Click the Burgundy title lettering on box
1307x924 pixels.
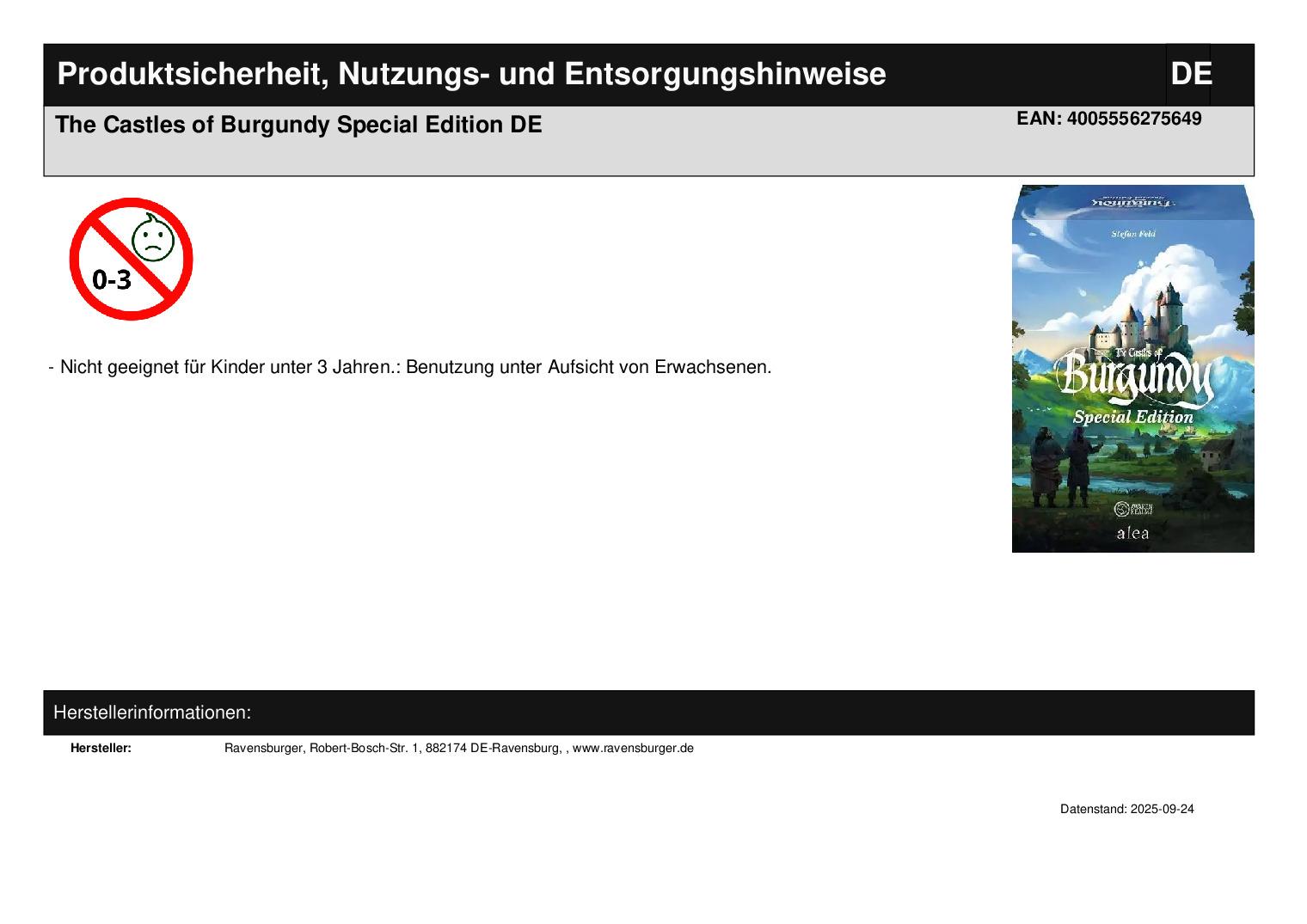click(x=1133, y=379)
